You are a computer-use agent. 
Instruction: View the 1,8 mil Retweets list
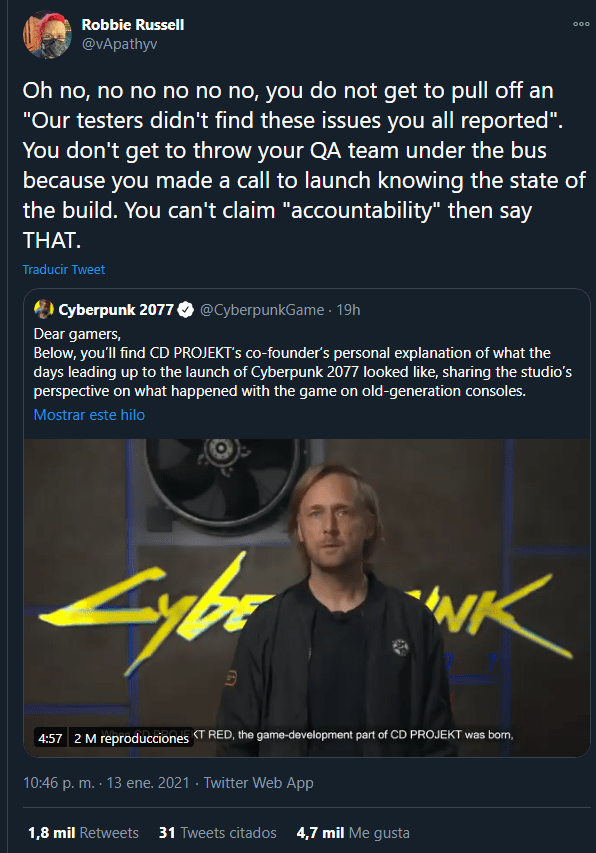pyautogui.click(x=83, y=833)
